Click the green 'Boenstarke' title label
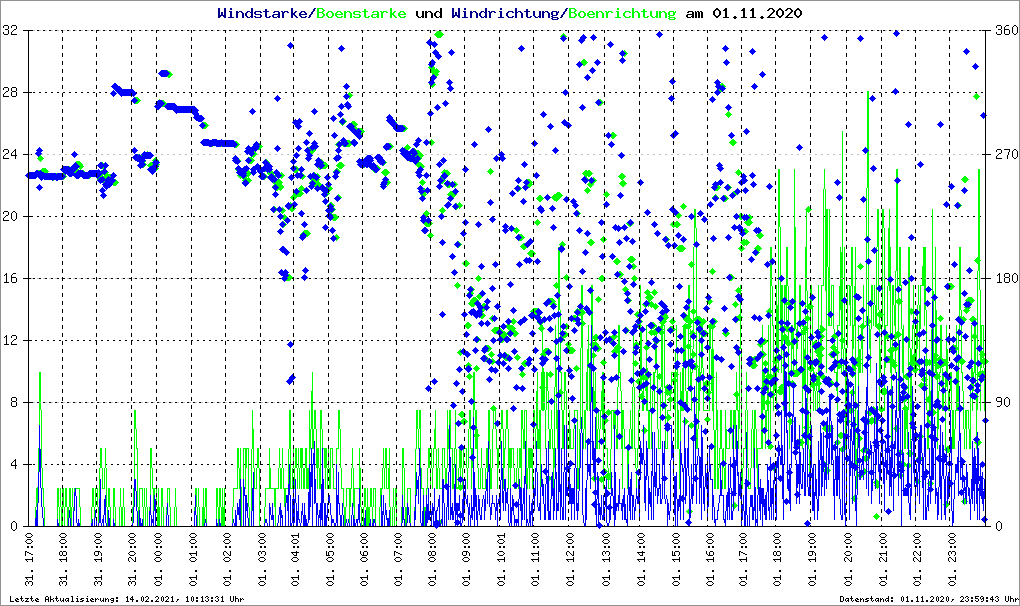Image resolution: width=1020 pixels, height=606 pixels. (361, 14)
